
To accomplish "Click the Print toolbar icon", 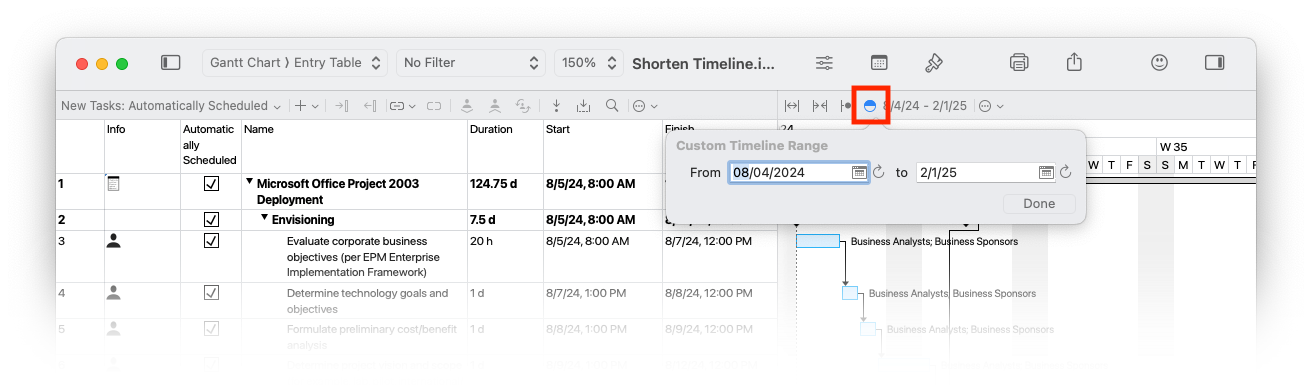I will (1019, 62).
